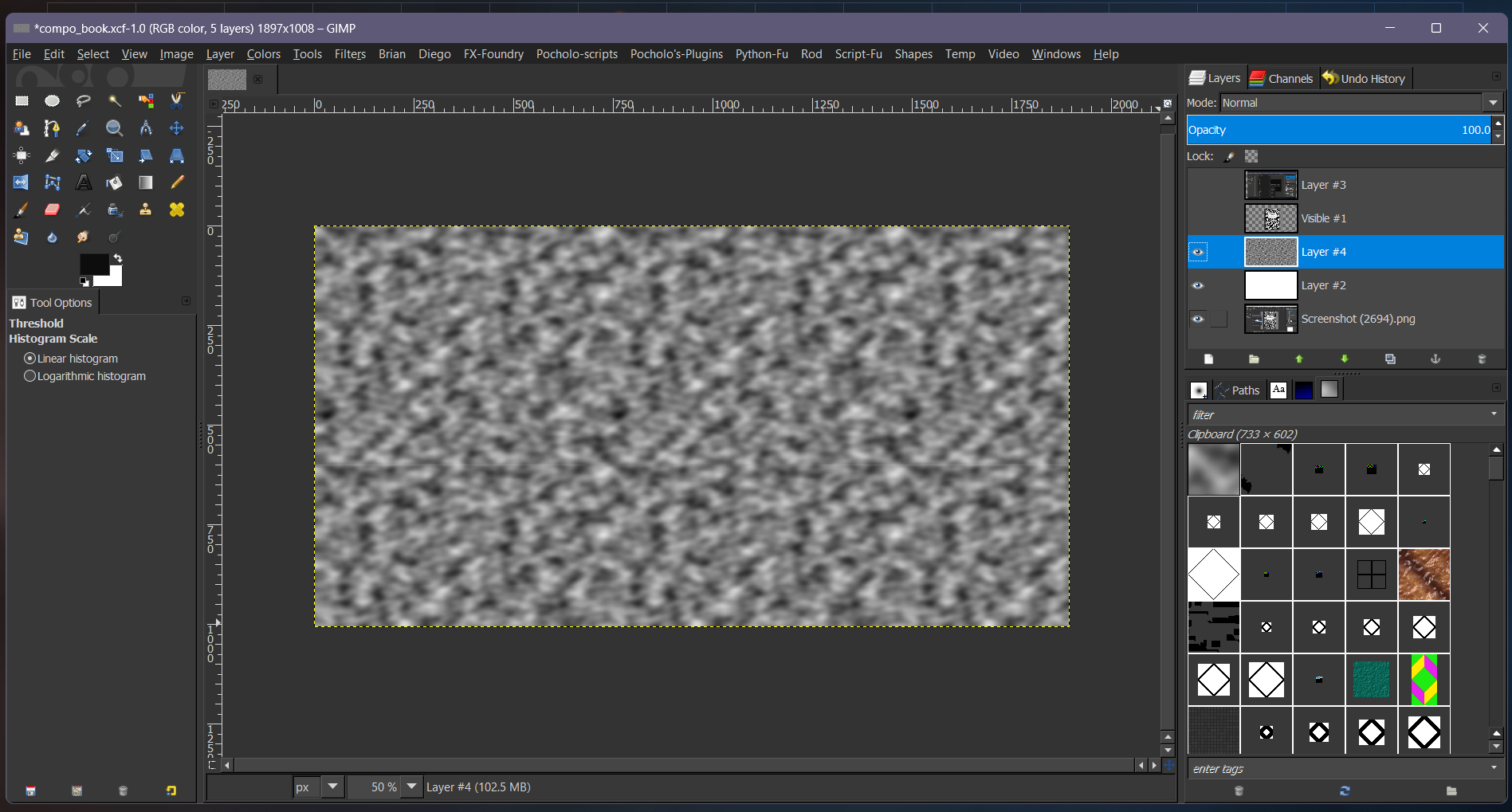Select the Heal tool
This screenshot has height=812, width=1512.
[x=177, y=210]
